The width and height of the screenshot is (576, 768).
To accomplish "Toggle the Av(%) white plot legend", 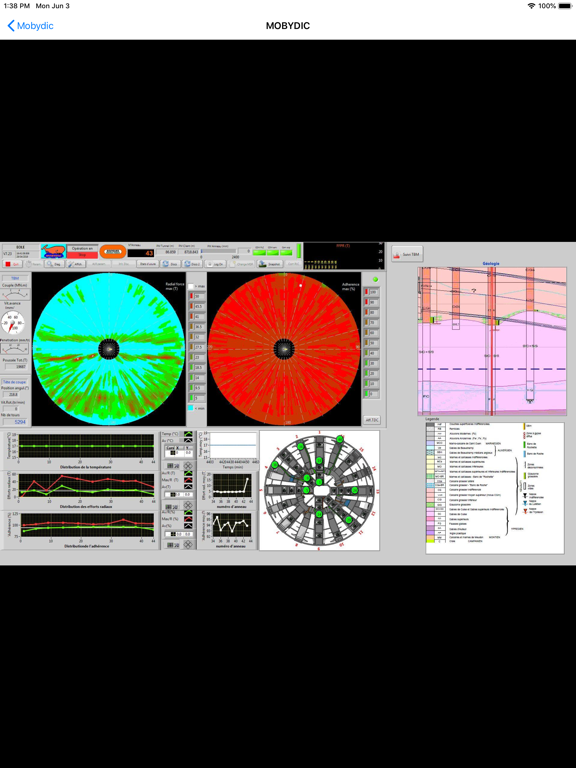I will coord(188,526).
